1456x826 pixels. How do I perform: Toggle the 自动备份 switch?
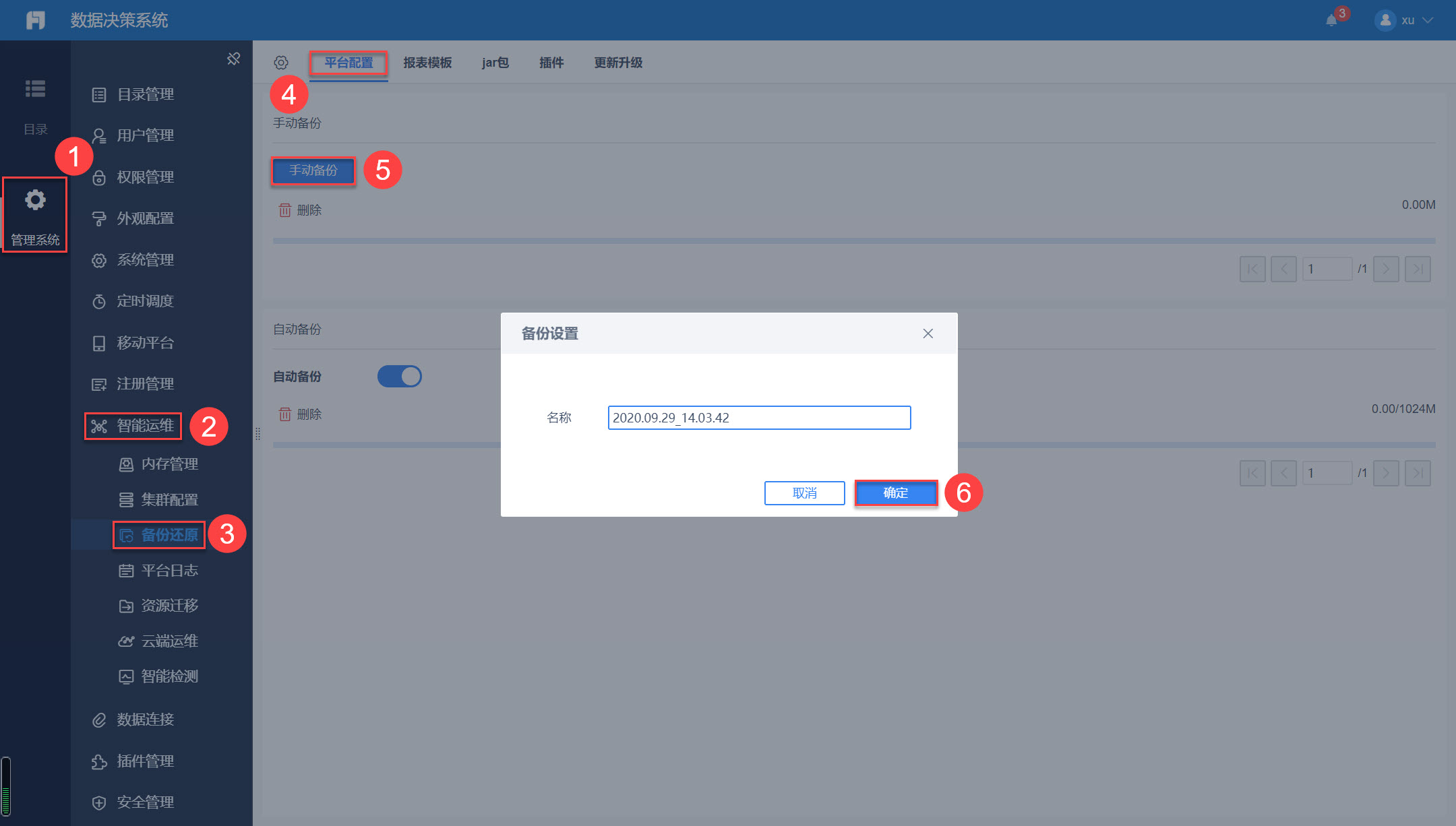[x=400, y=376]
